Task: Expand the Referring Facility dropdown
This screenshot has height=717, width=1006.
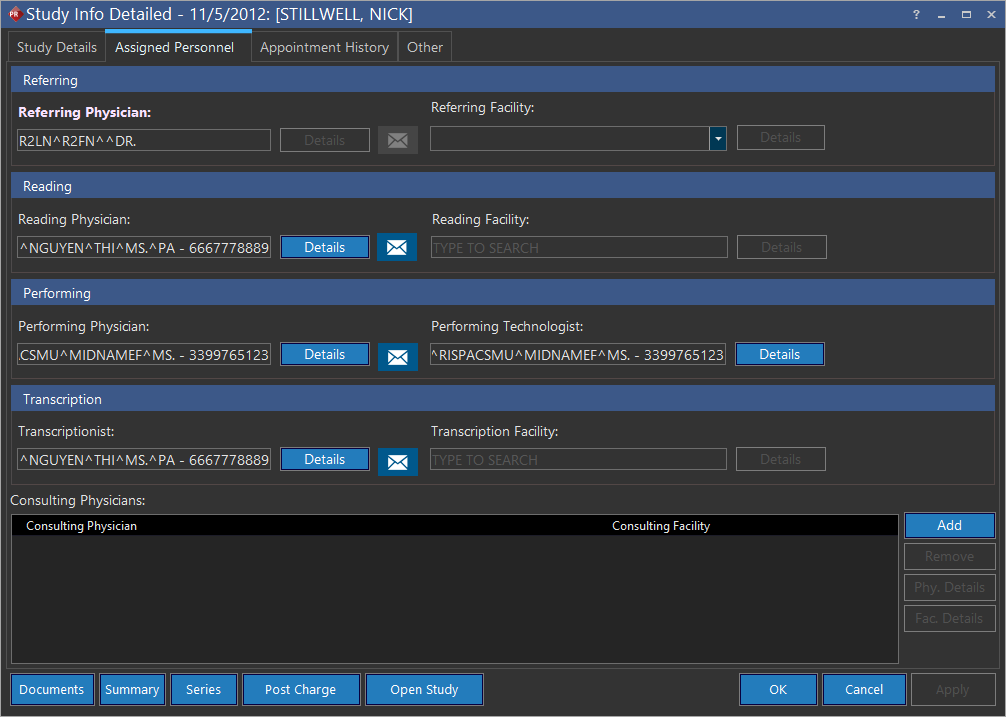Action: (x=717, y=139)
